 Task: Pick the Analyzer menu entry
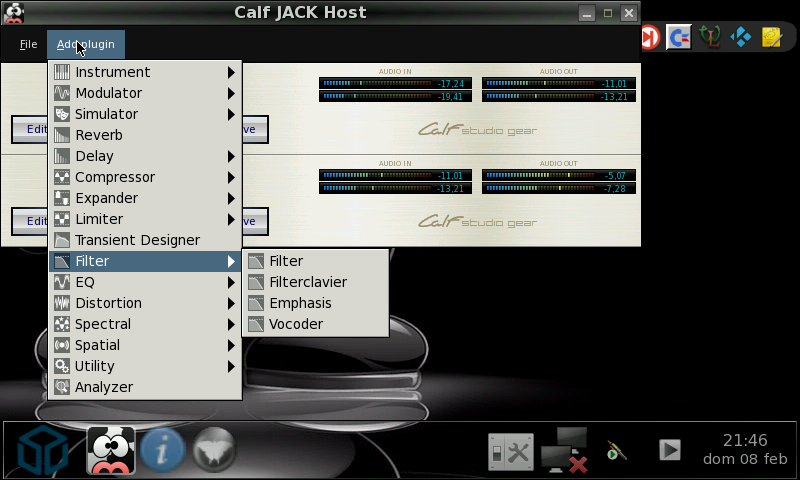click(x=145, y=387)
